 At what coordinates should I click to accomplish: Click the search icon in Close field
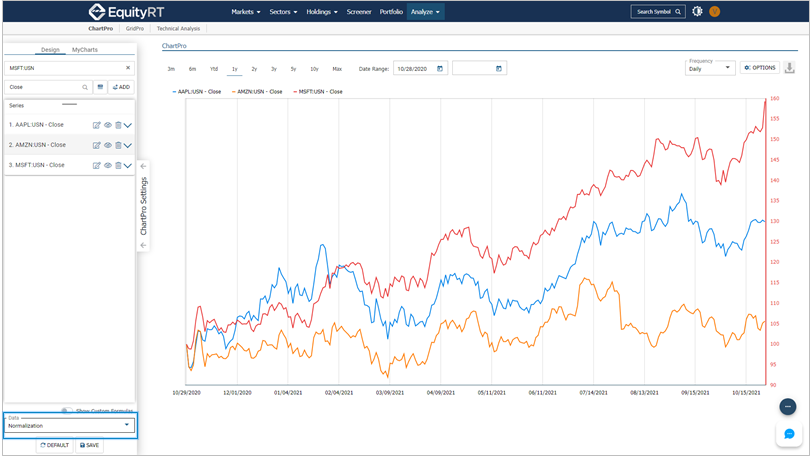point(85,87)
